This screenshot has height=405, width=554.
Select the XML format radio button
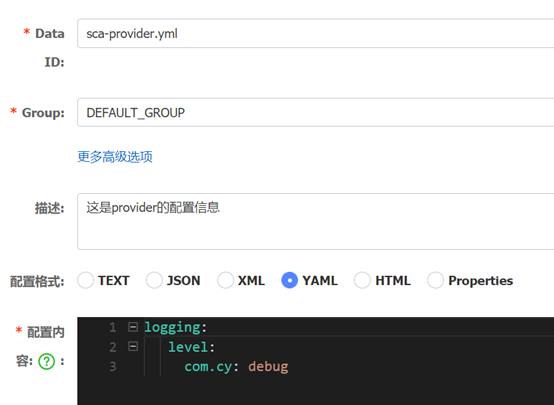pos(225,280)
